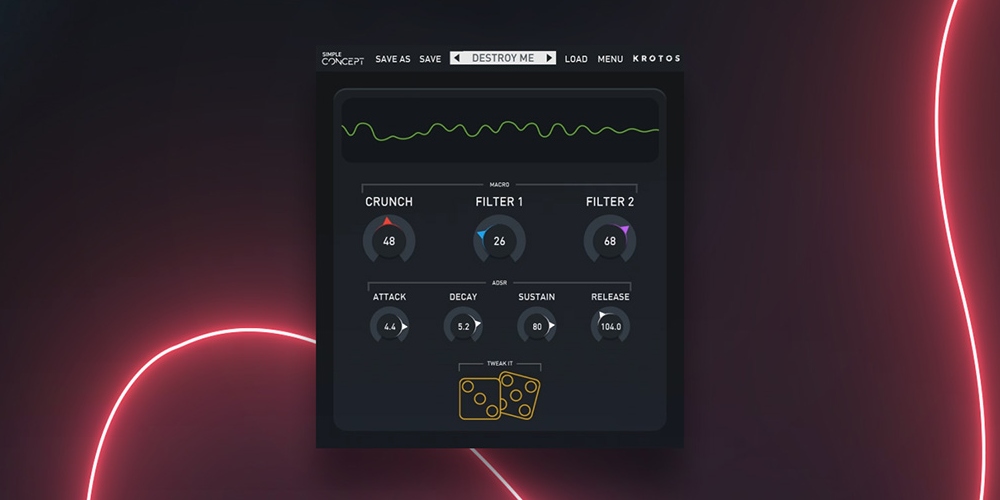Click the FILTER 1 macro knob

(499, 241)
